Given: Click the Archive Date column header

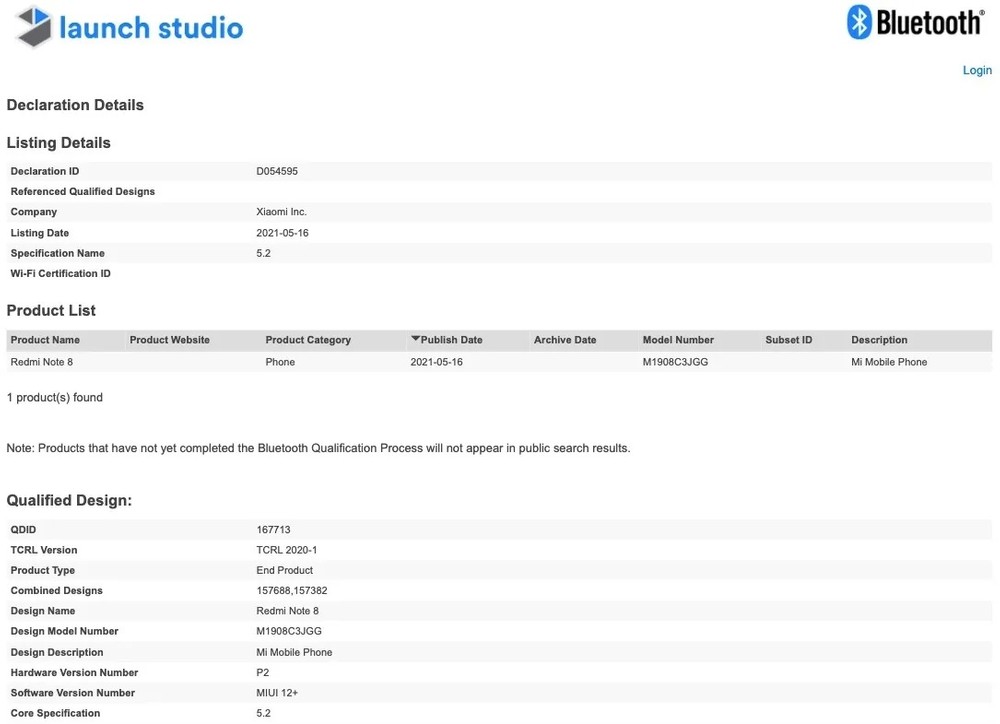Looking at the screenshot, I should tap(565, 340).
